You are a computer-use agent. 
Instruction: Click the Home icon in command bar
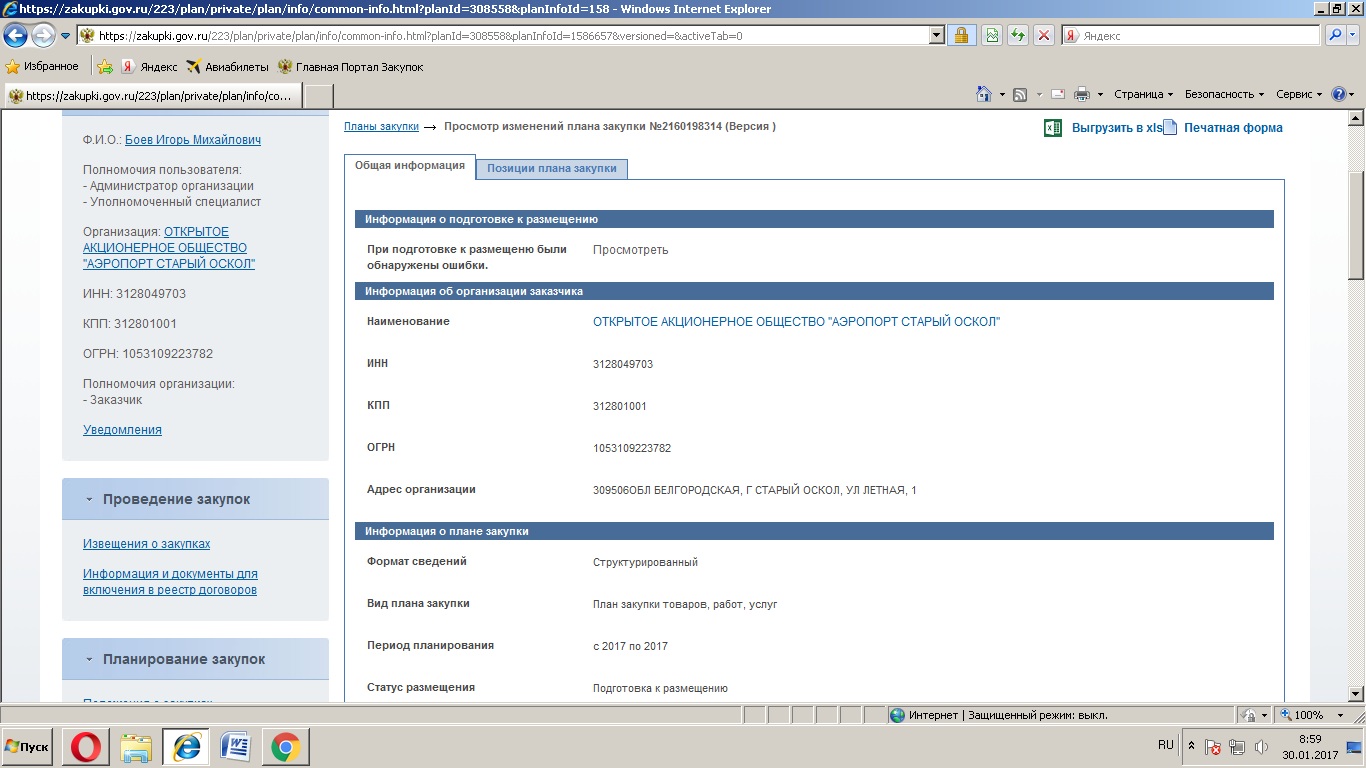click(x=984, y=94)
